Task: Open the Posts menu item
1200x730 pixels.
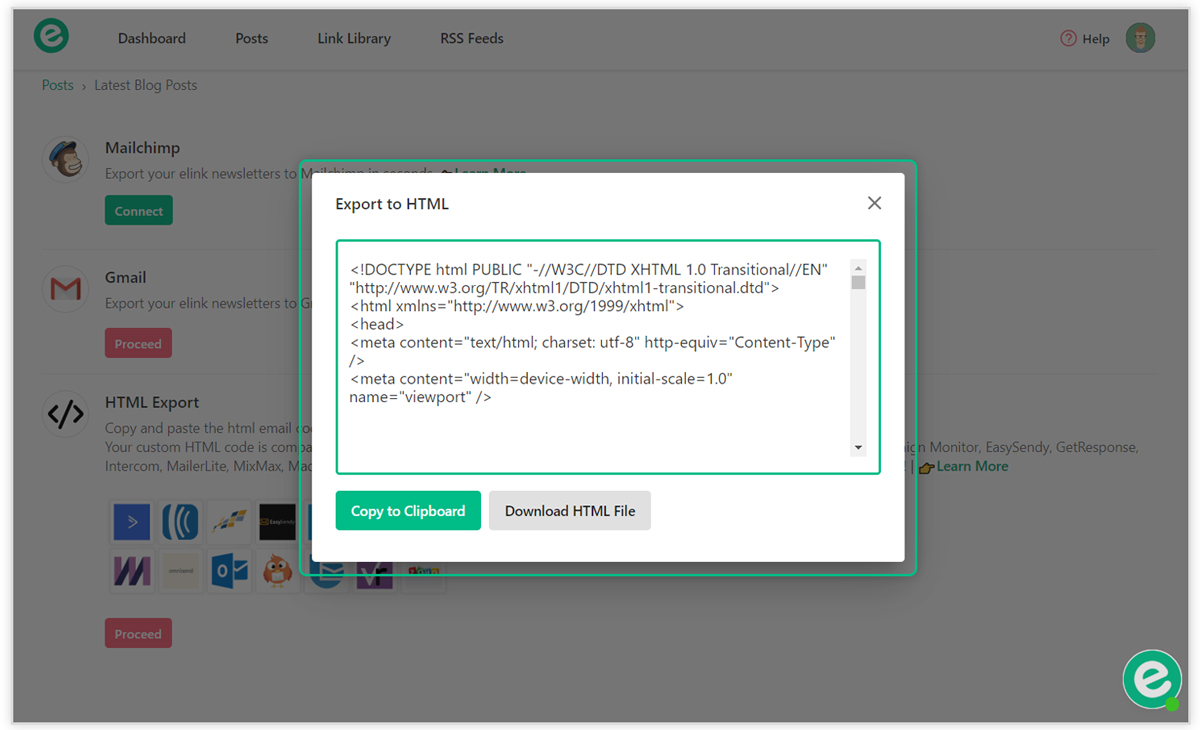Action: click(x=252, y=38)
